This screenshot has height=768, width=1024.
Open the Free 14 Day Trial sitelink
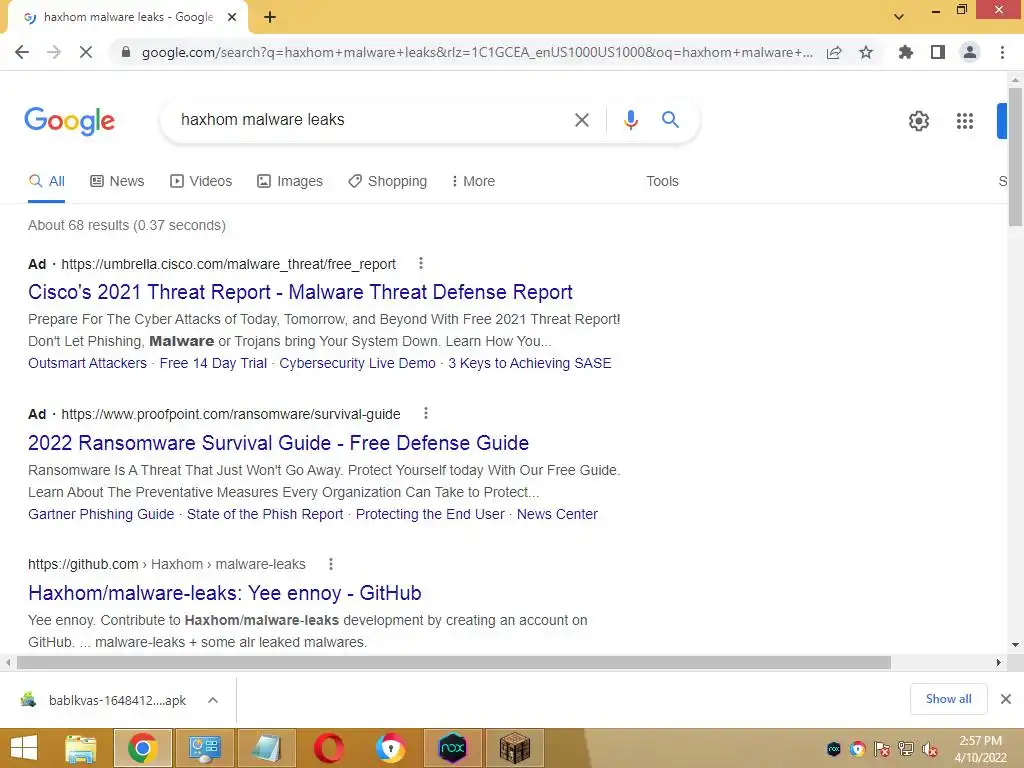point(213,363)
